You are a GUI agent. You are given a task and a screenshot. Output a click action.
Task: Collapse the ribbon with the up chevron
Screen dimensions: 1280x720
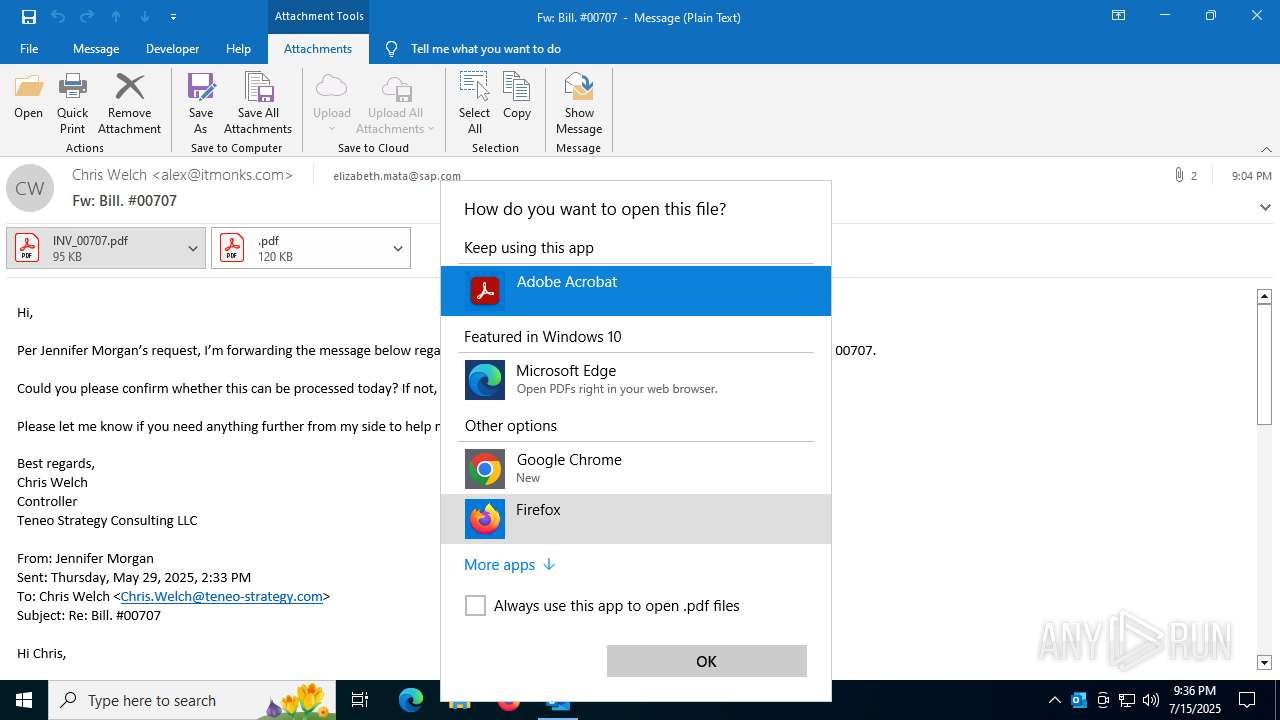point(1266,149)
